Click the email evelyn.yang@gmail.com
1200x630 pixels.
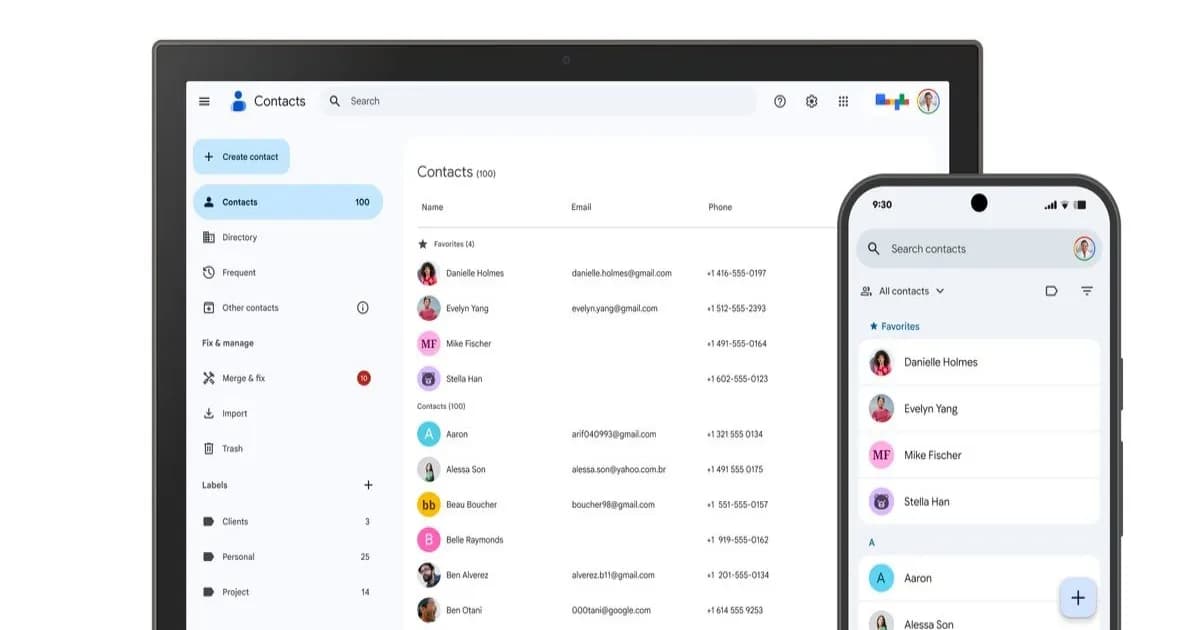(x=615, y=308)
